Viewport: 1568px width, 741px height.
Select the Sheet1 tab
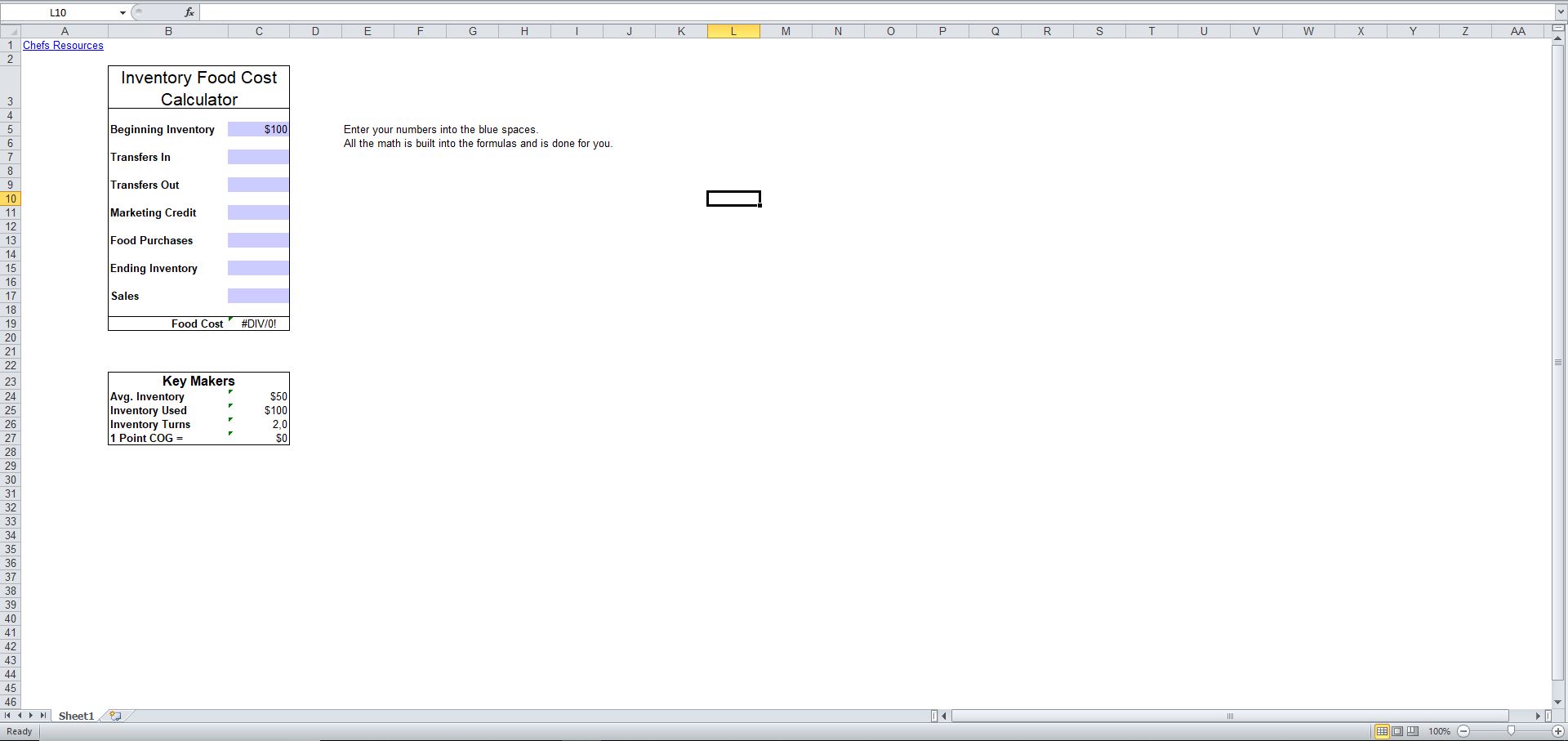(x=76, y=716)
